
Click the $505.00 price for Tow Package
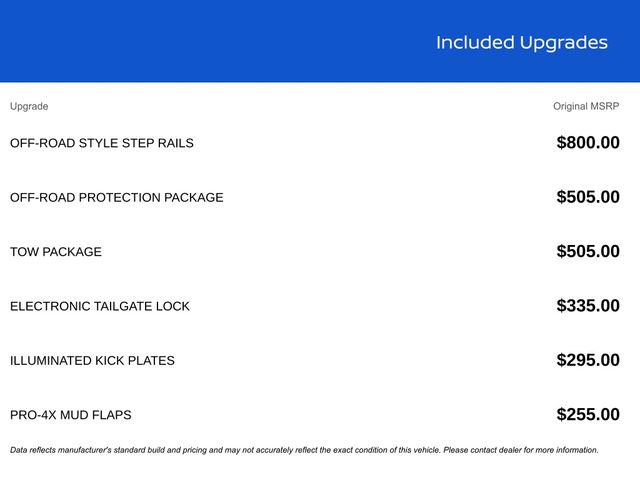tap(588, 252)
